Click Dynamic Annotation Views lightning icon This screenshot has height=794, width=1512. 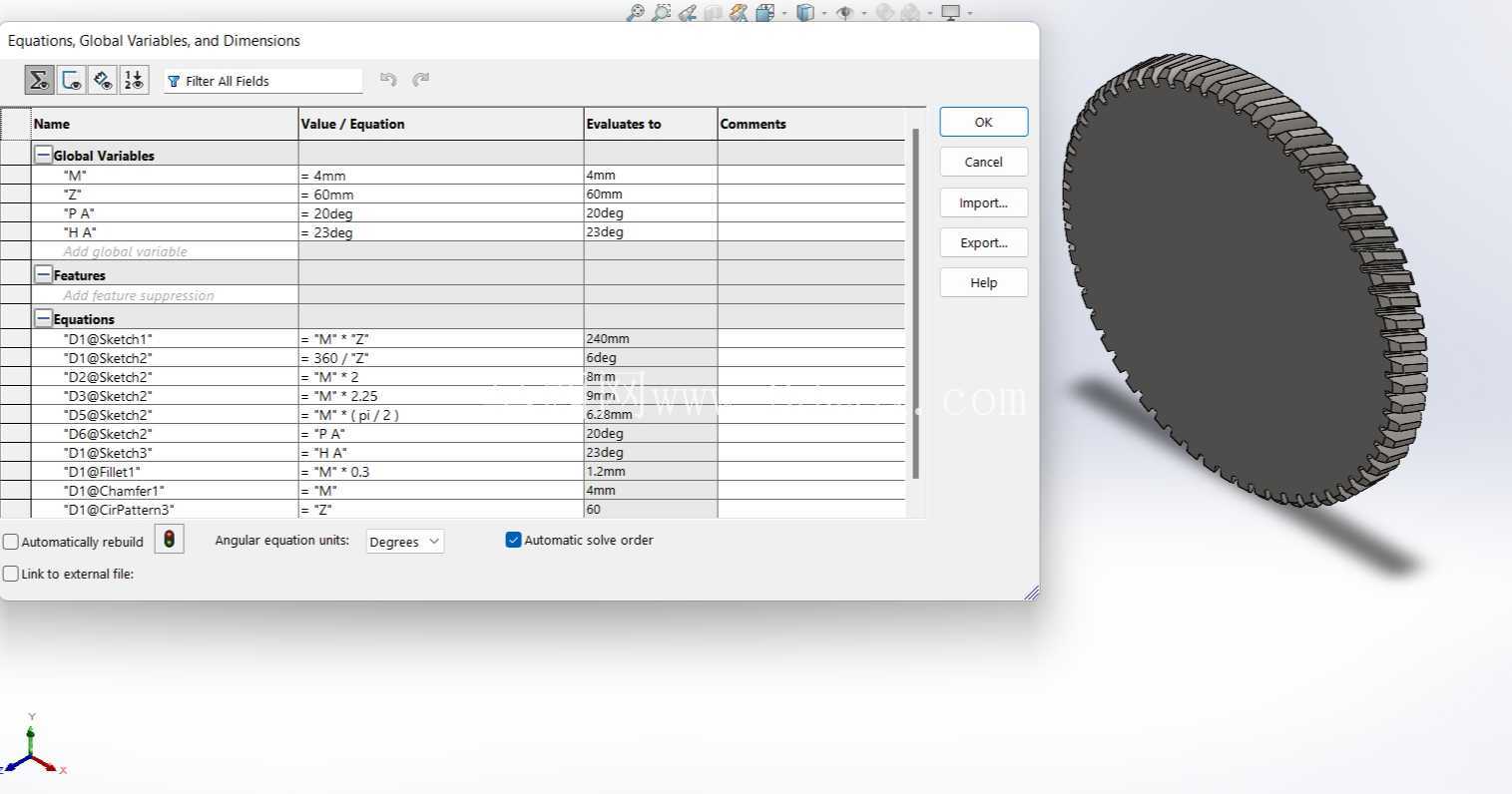pos(739,13)
